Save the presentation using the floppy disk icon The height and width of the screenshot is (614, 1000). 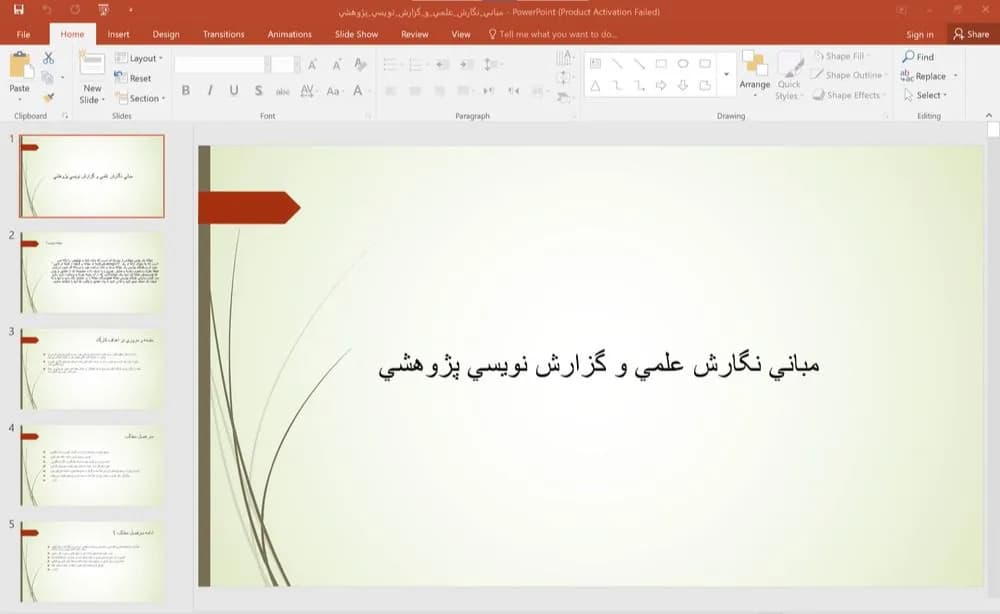18,10
